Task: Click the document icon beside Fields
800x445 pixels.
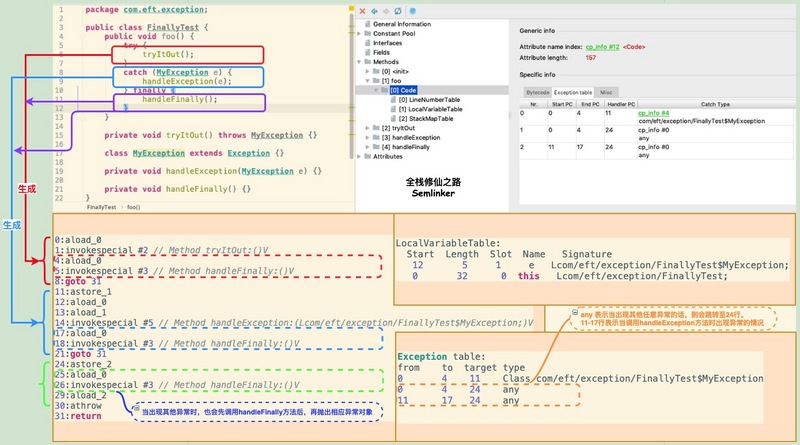Action: (367, 53)
